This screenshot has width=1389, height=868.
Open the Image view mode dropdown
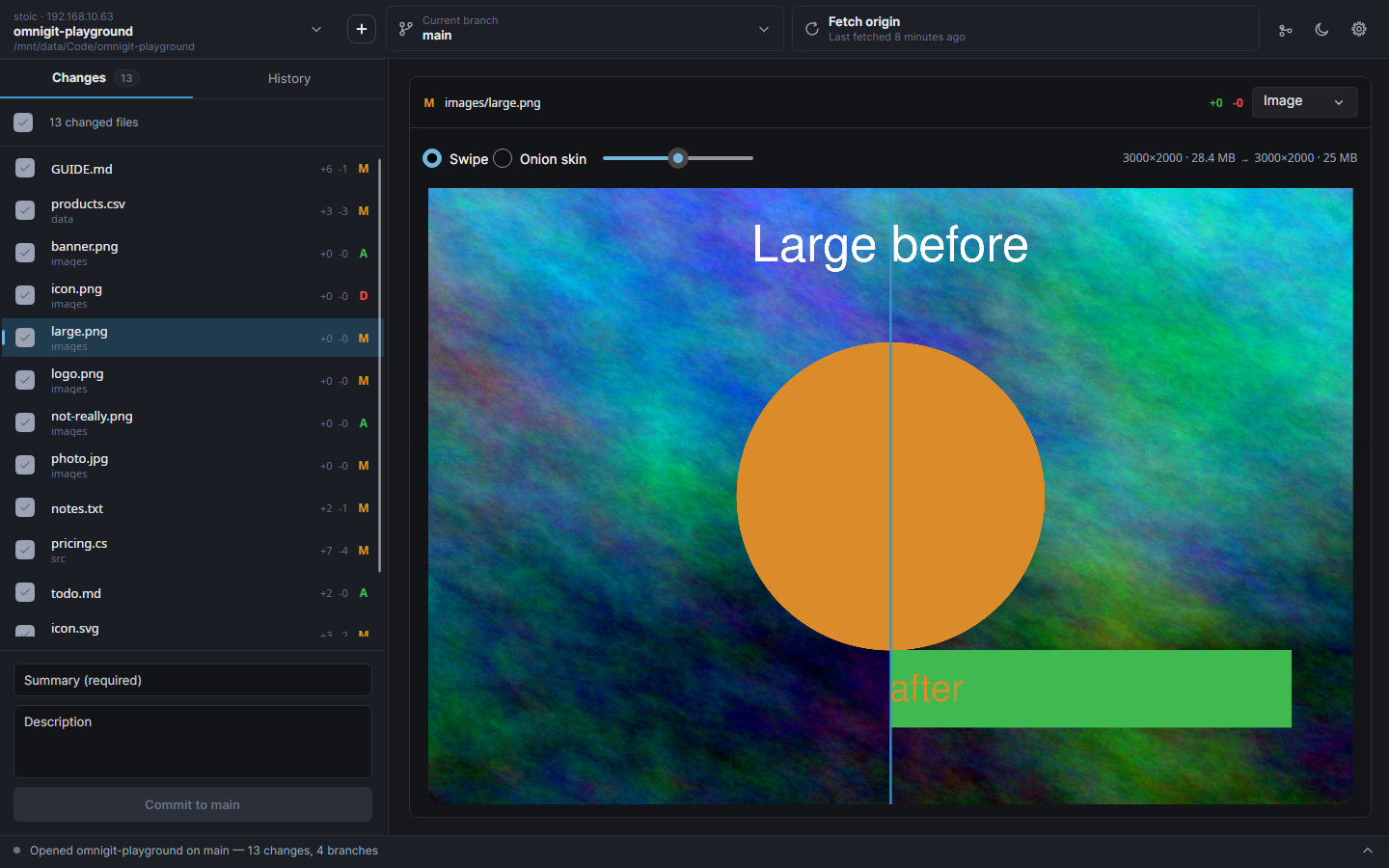tap(1304, 101)
